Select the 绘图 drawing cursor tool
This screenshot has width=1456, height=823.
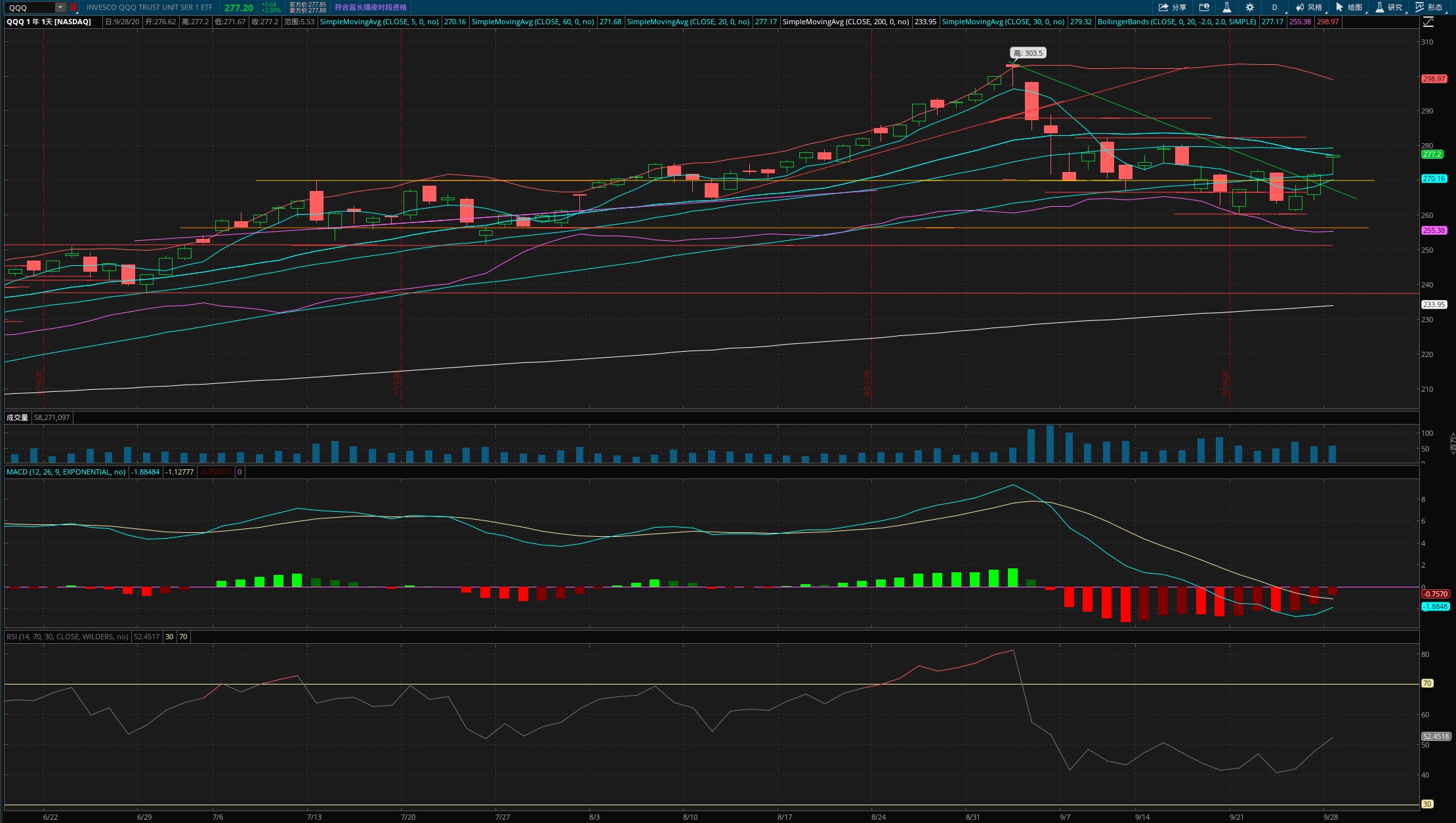click(1349, 7)
